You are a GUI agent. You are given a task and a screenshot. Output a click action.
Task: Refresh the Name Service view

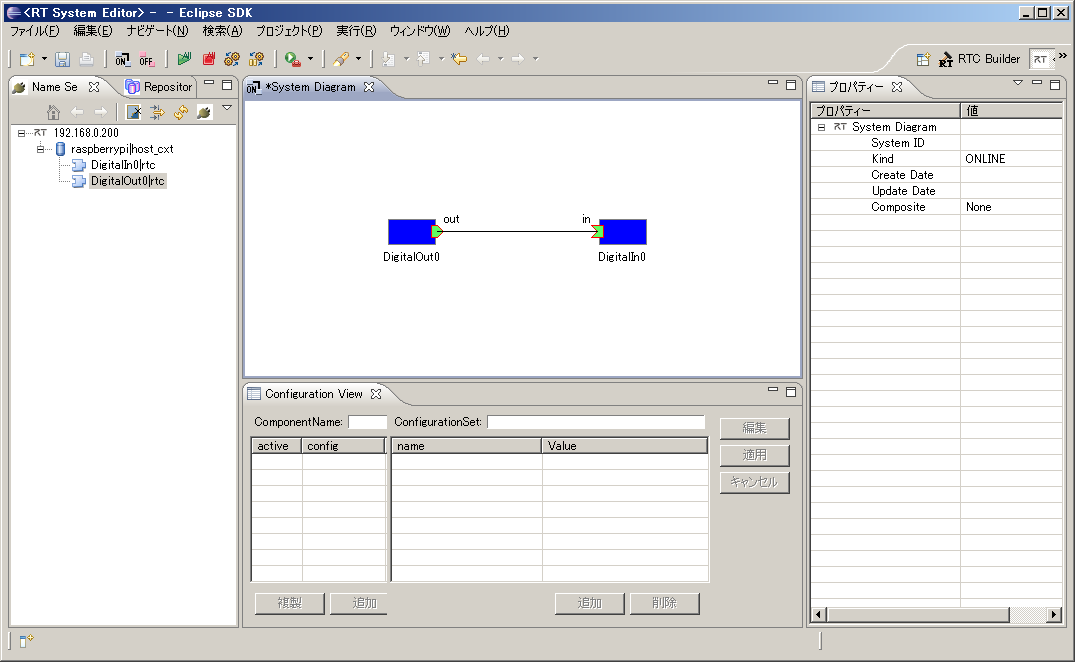click(x=181, y=112)
